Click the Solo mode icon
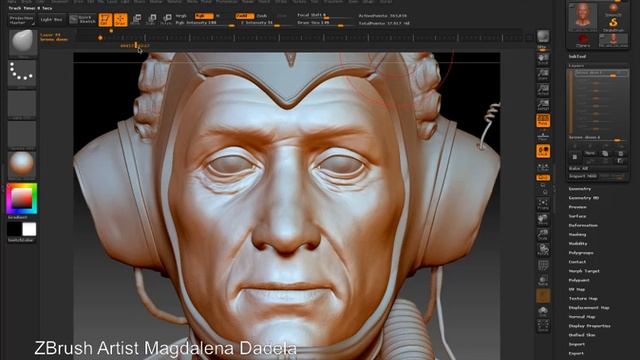The width and height of the screenshot is (640, 360). tap(543, 311)
